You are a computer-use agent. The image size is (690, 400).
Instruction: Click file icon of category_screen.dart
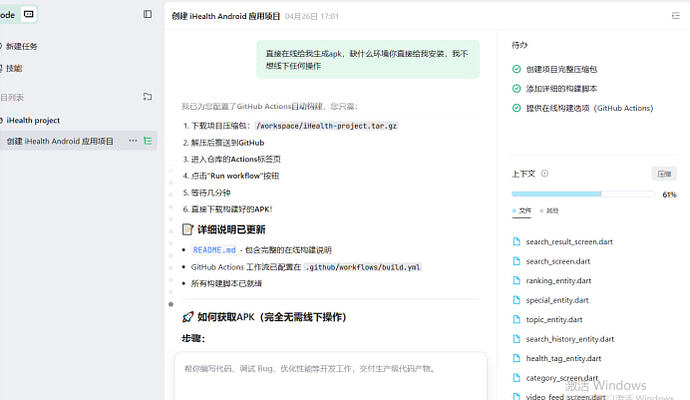[517, 378]
